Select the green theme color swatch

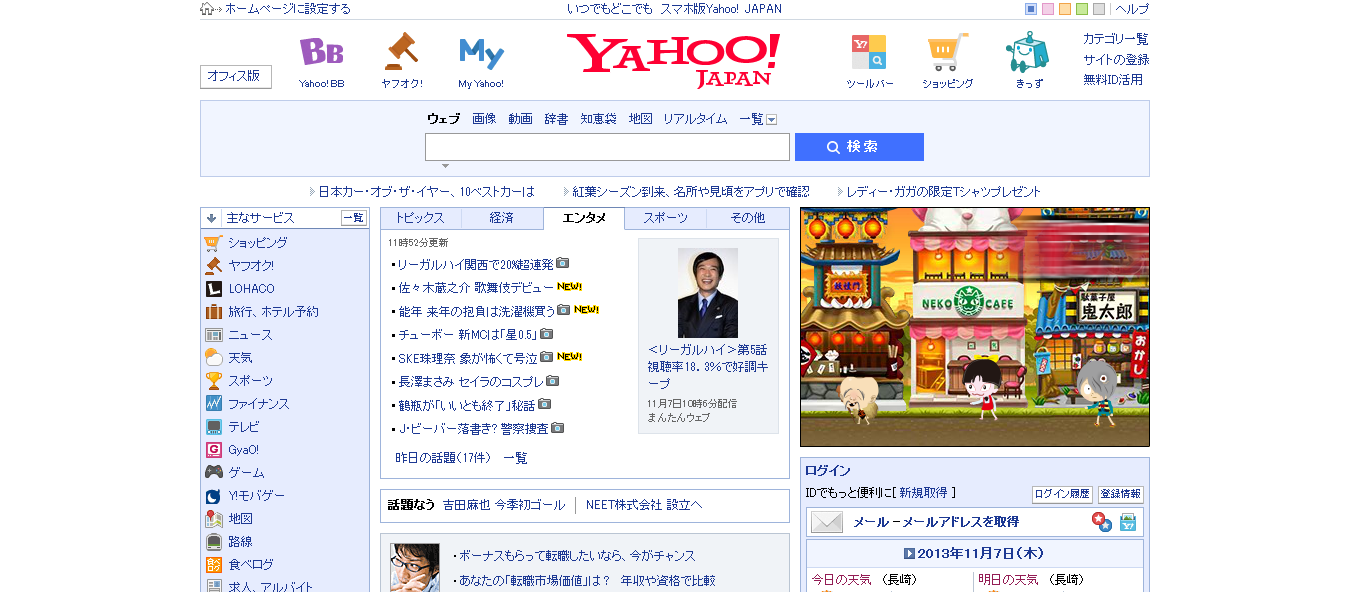tap(1082, 9)
